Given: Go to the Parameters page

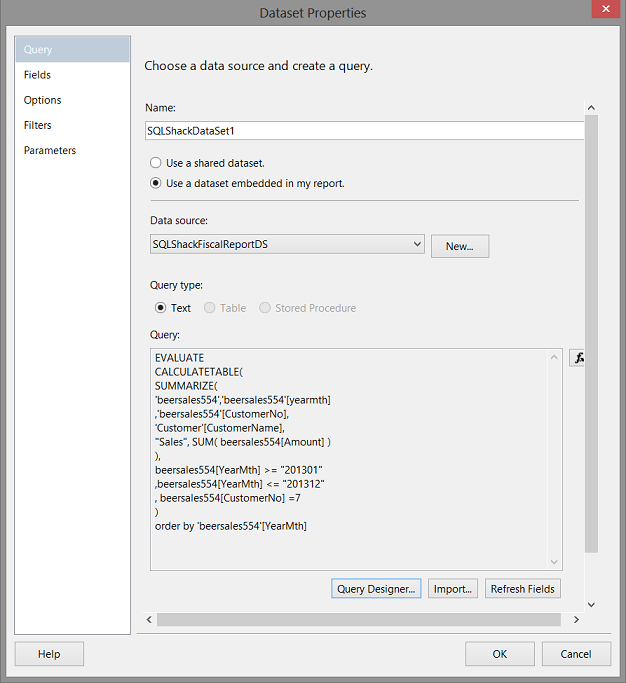Looking at the screenshot, I should 50,150.
